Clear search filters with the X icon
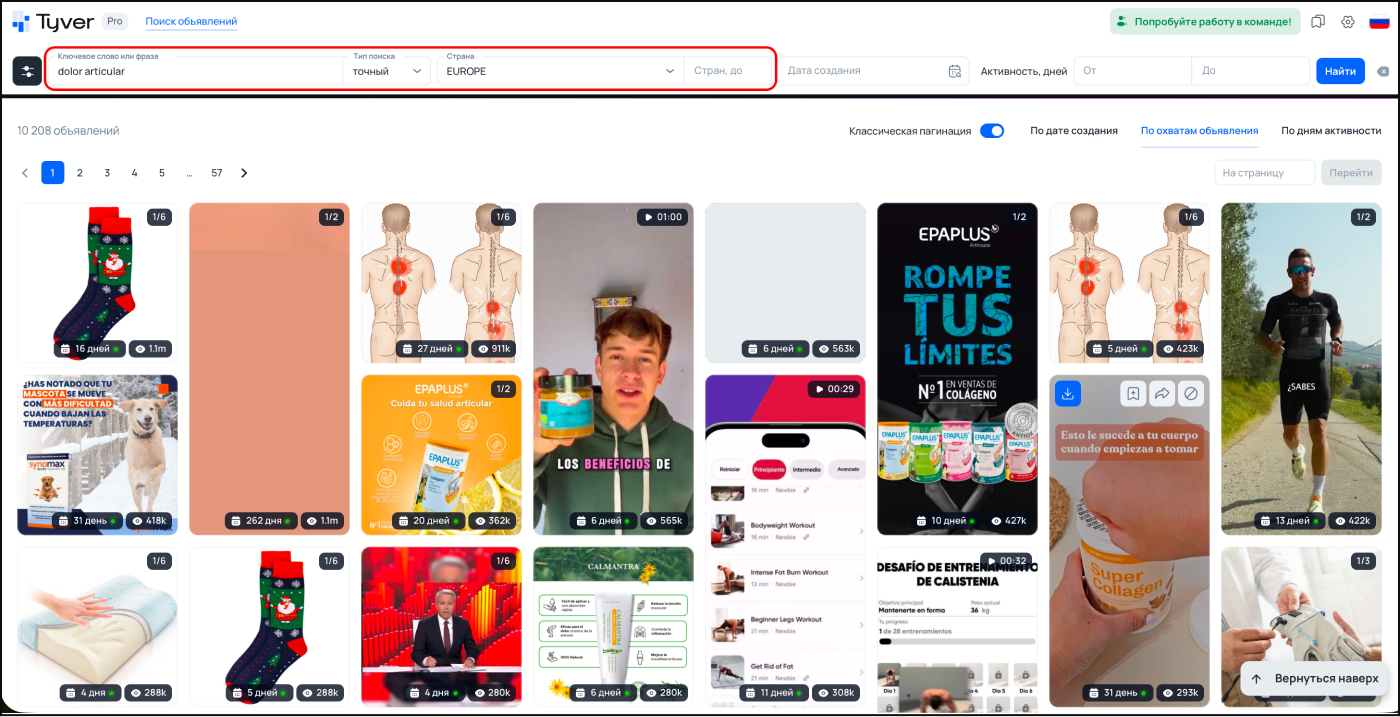Viewport: 1400px width, 717px height. [x=1382, y=71]
